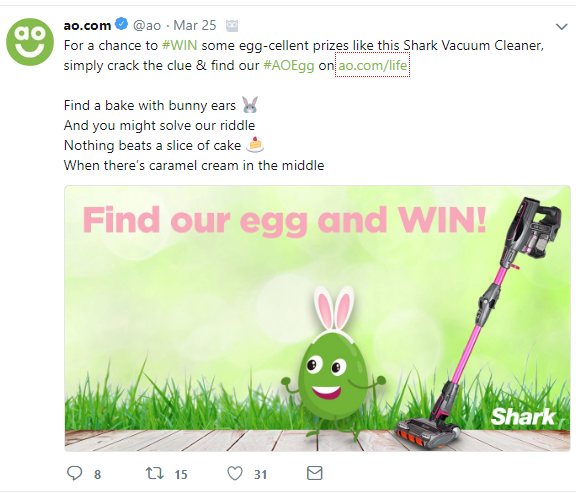Click the blue verified badge icon
Viewport: 576px width, 493px height.
point(122,24)
